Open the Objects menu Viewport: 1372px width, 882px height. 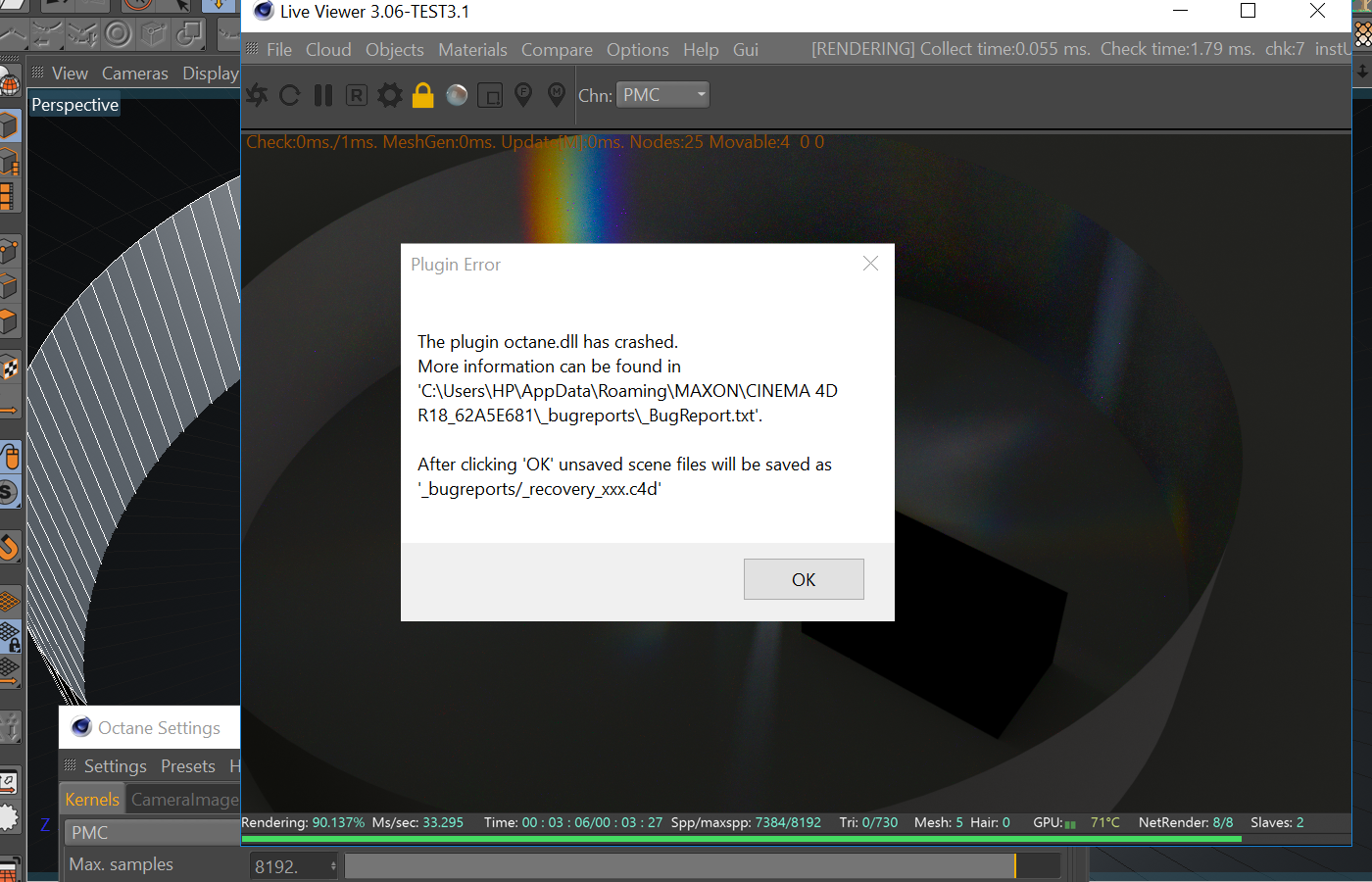click(395, 50)
